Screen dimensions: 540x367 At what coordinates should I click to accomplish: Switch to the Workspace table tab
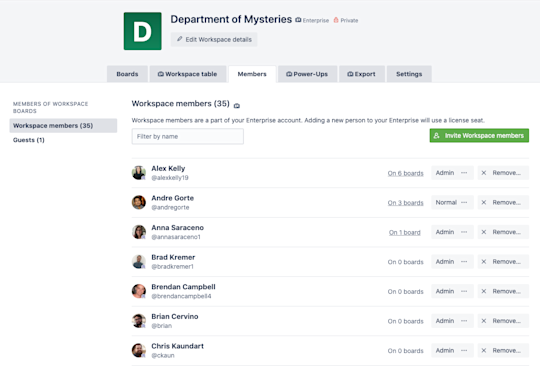click(188, 74)
